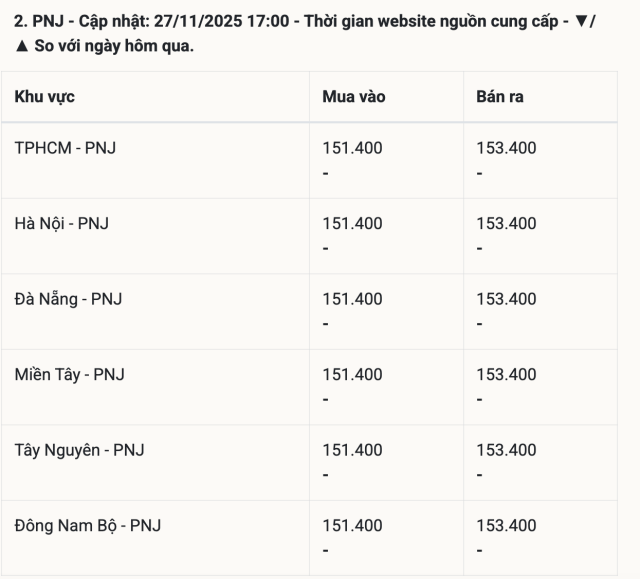The image size is (640, 579).
Task: Select the "Tây Nguyên - PNJ" row label
Action: (x=79, y=450)
